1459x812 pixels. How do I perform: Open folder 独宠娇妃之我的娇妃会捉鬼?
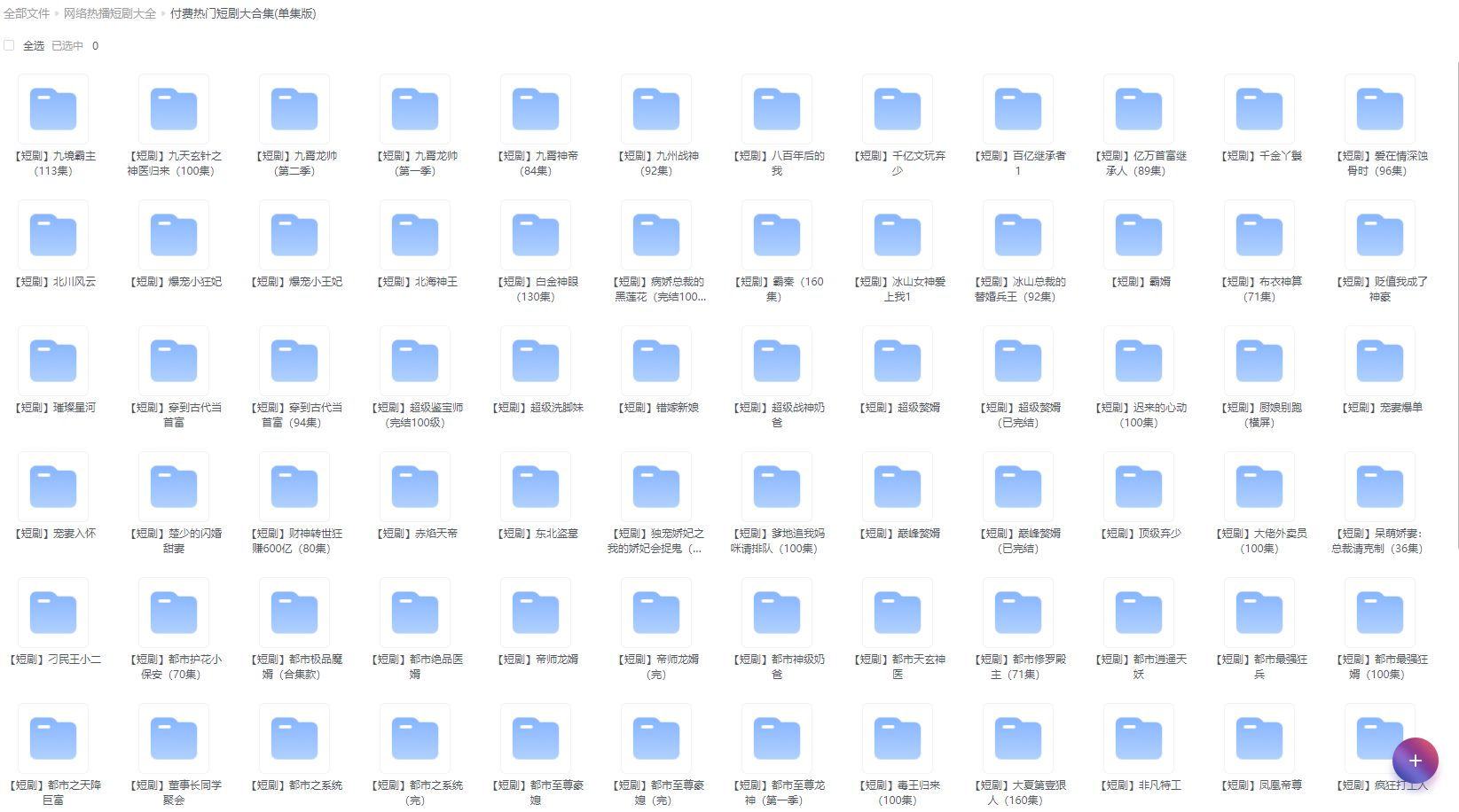656,487
